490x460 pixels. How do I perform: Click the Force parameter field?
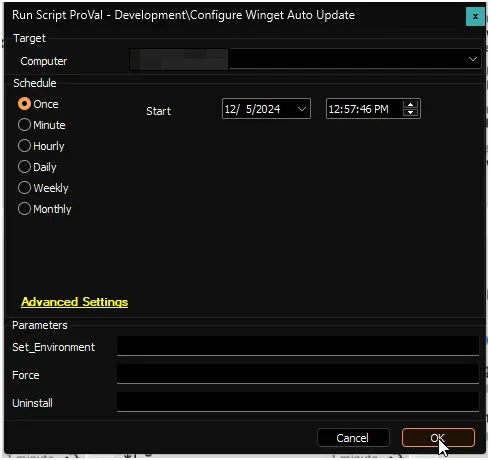298,374
